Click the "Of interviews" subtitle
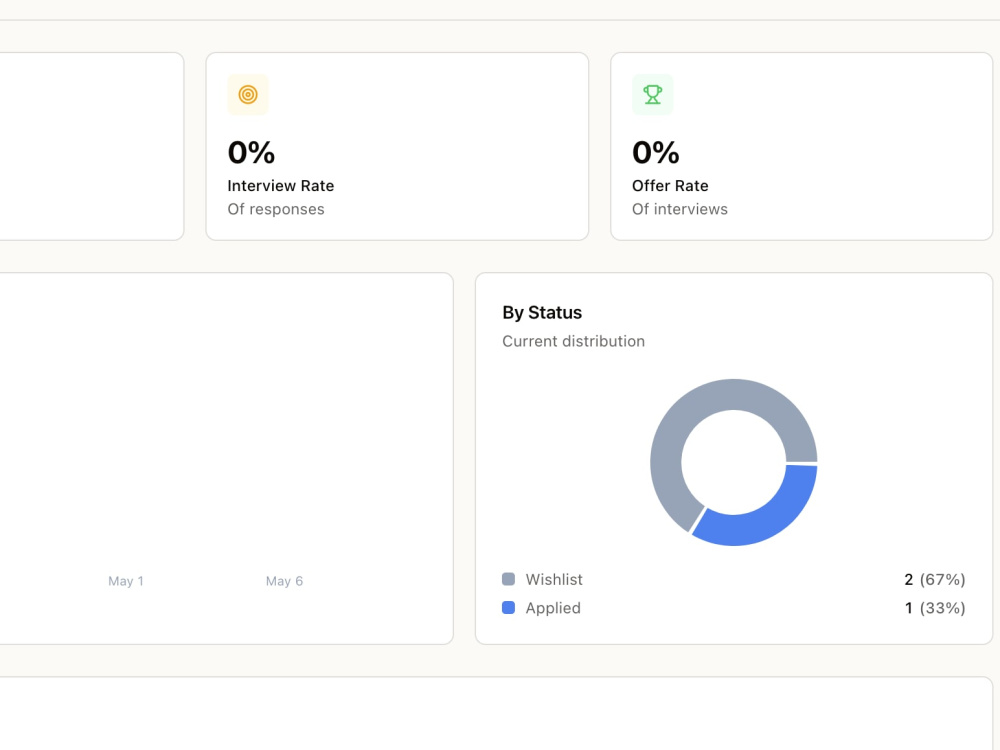Viewport: 1000px width, 750px height. point(679,209)
